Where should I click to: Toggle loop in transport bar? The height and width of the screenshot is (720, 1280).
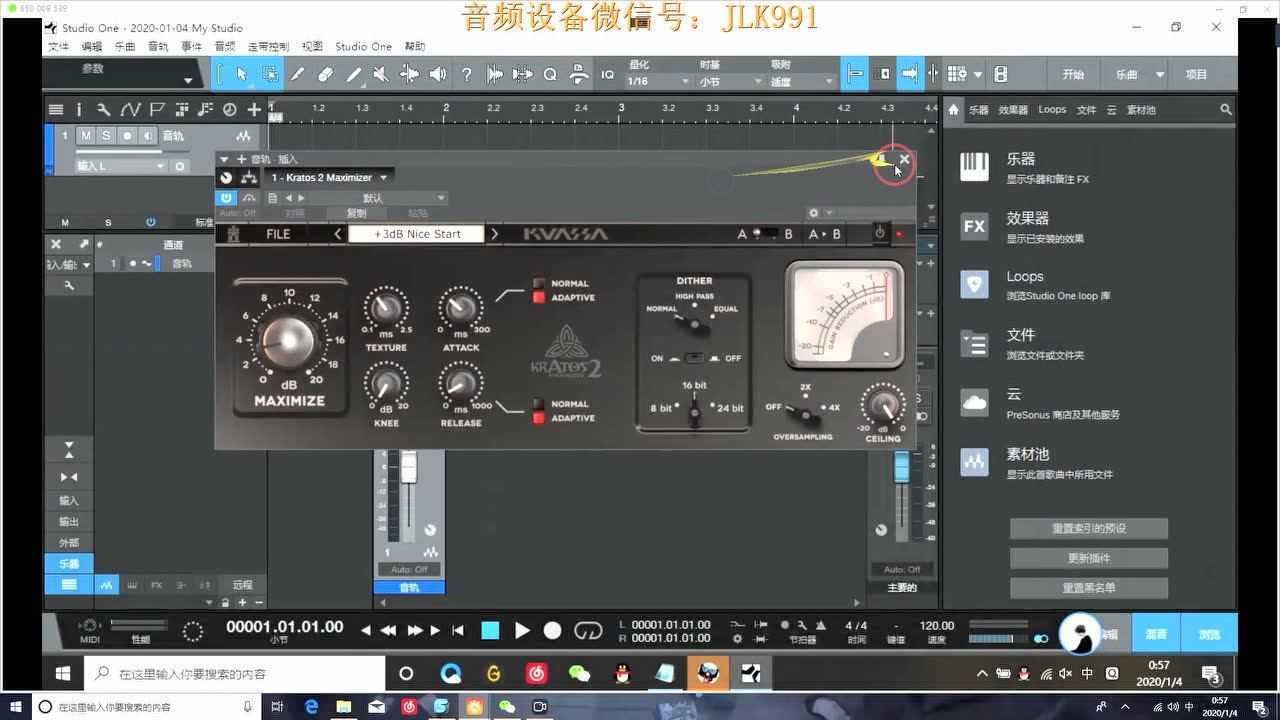pos(588,630)
